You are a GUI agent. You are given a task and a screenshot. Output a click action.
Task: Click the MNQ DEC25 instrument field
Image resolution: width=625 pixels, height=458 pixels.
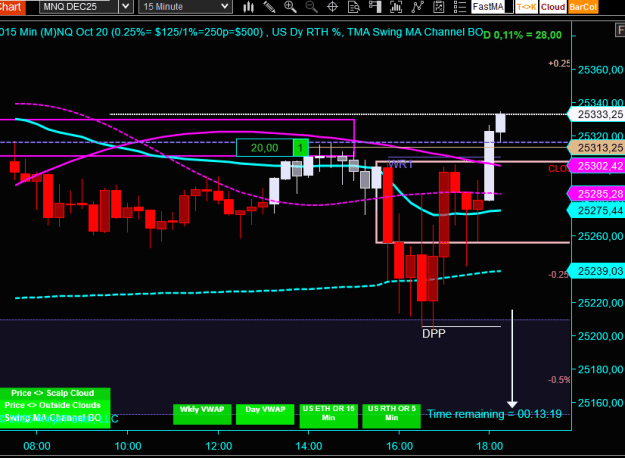(x=79, y=6)
